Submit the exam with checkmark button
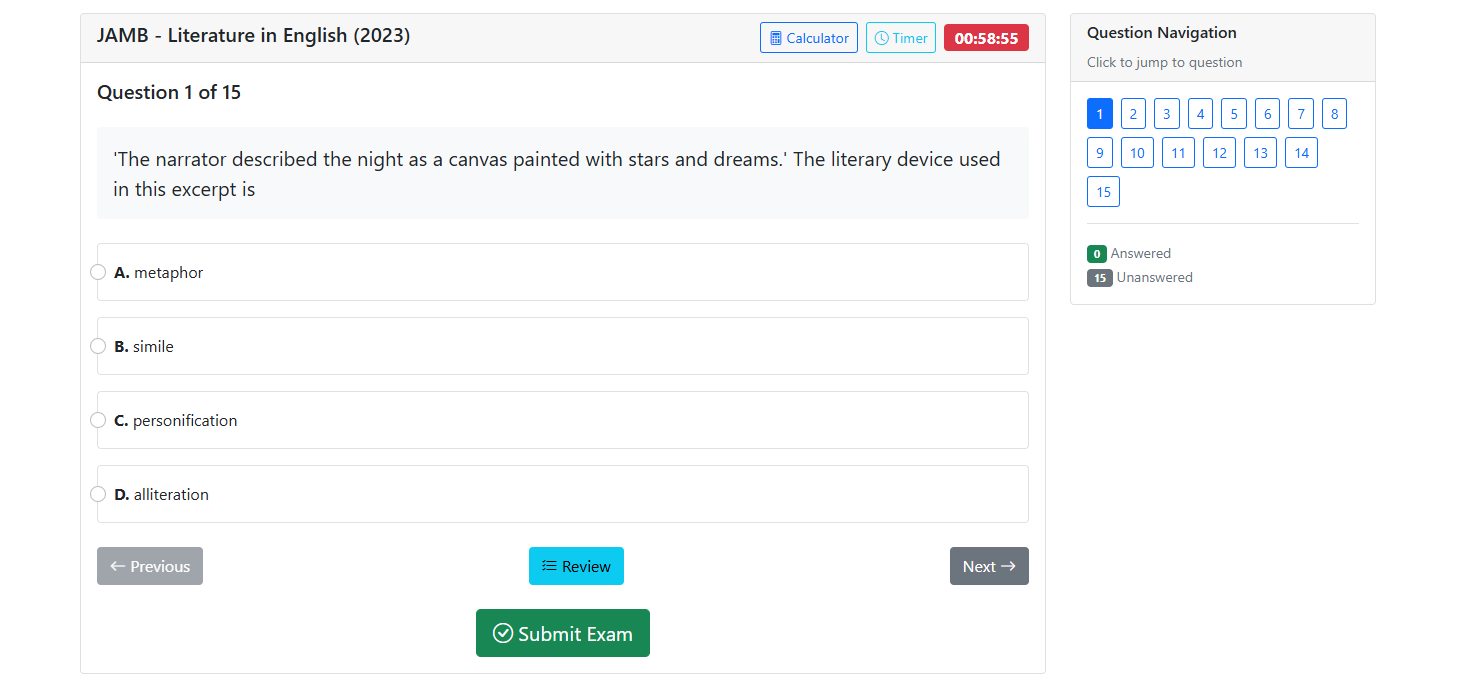 pyautogui.click(x=562, y=633)
